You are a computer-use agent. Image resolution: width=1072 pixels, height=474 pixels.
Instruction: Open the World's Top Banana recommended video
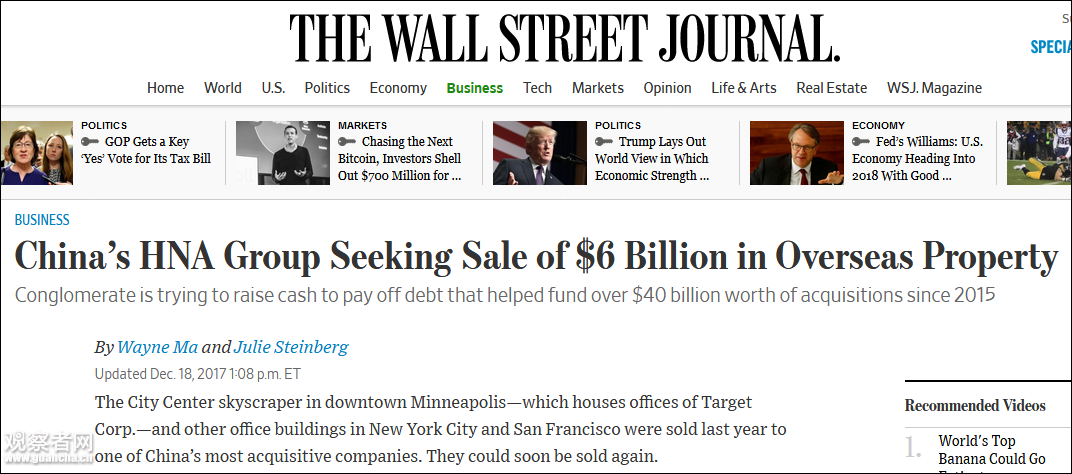[x=976, y=450]
